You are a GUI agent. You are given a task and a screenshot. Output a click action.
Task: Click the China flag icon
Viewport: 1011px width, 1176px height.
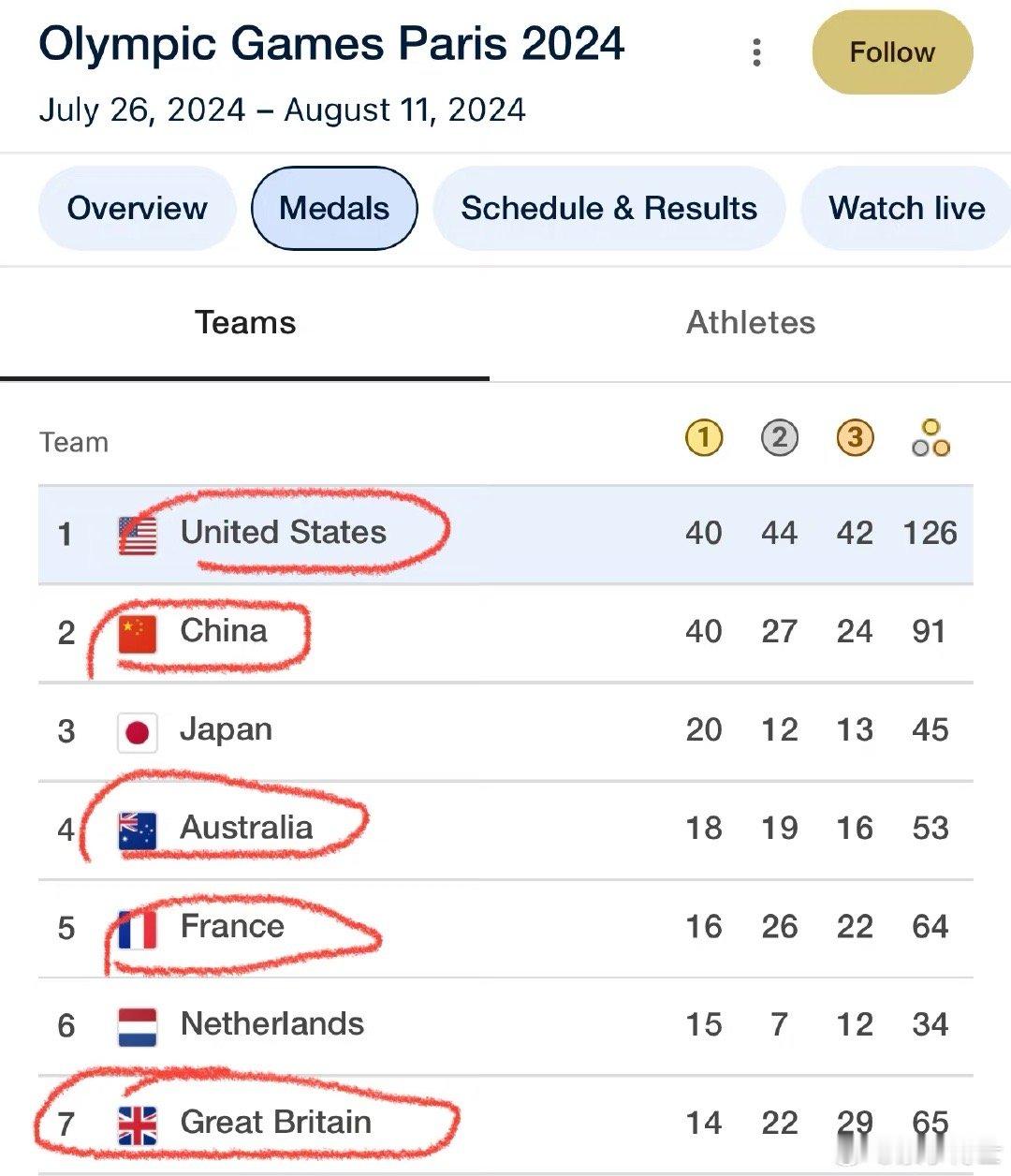tap(138, 634)
